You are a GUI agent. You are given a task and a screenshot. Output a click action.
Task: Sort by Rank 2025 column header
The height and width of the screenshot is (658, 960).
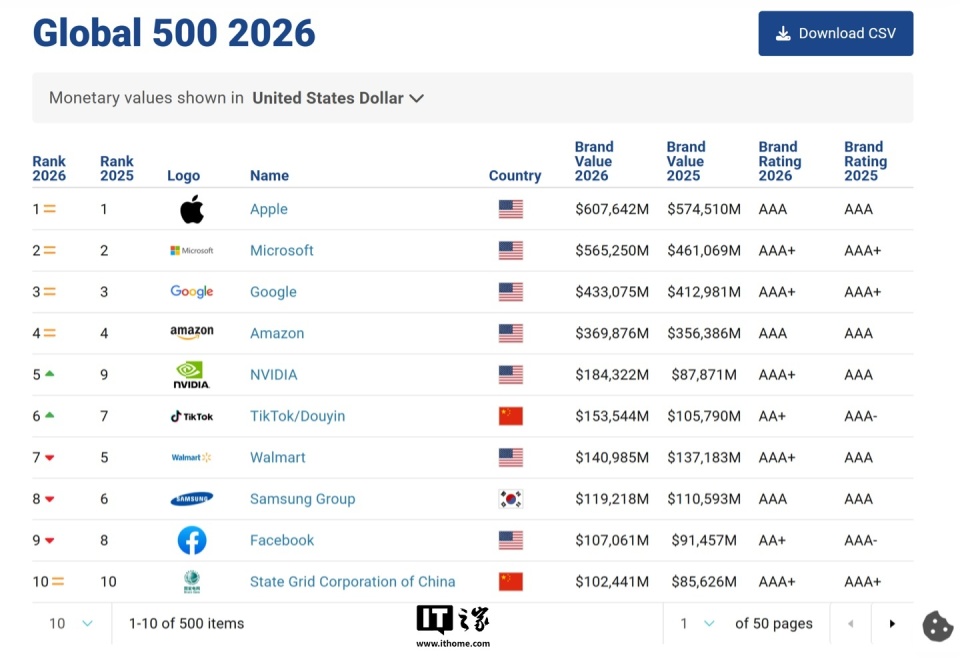coord(117,168)
